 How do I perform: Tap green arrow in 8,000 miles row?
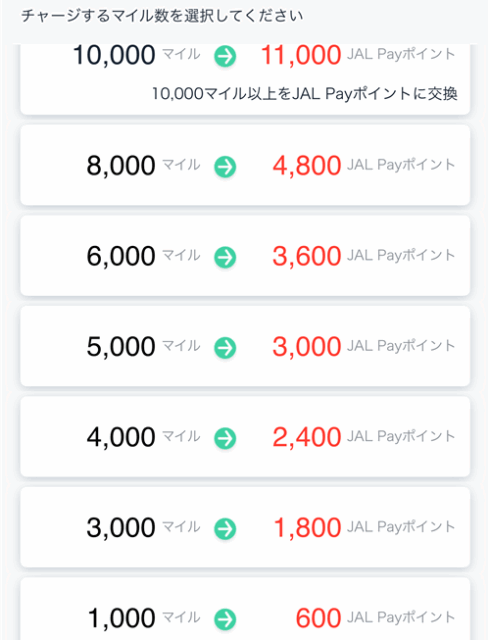pos(225,167)
